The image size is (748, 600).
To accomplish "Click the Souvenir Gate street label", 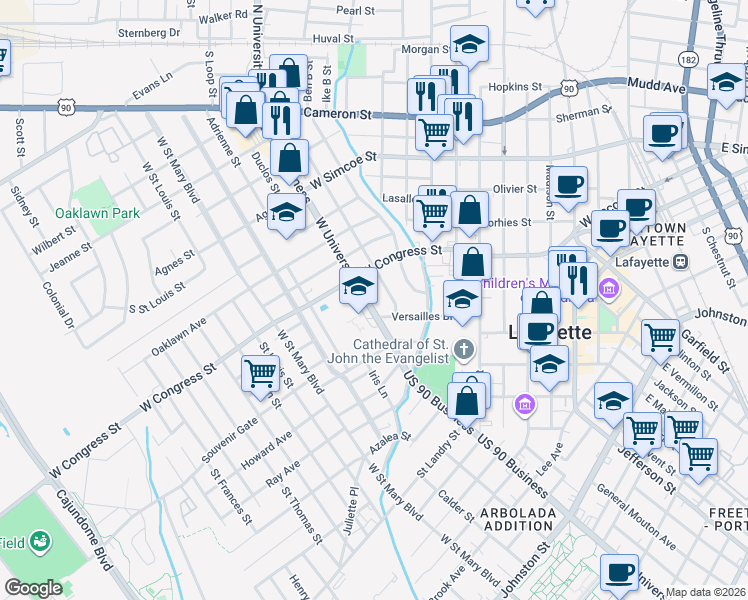I will [230, 440].
